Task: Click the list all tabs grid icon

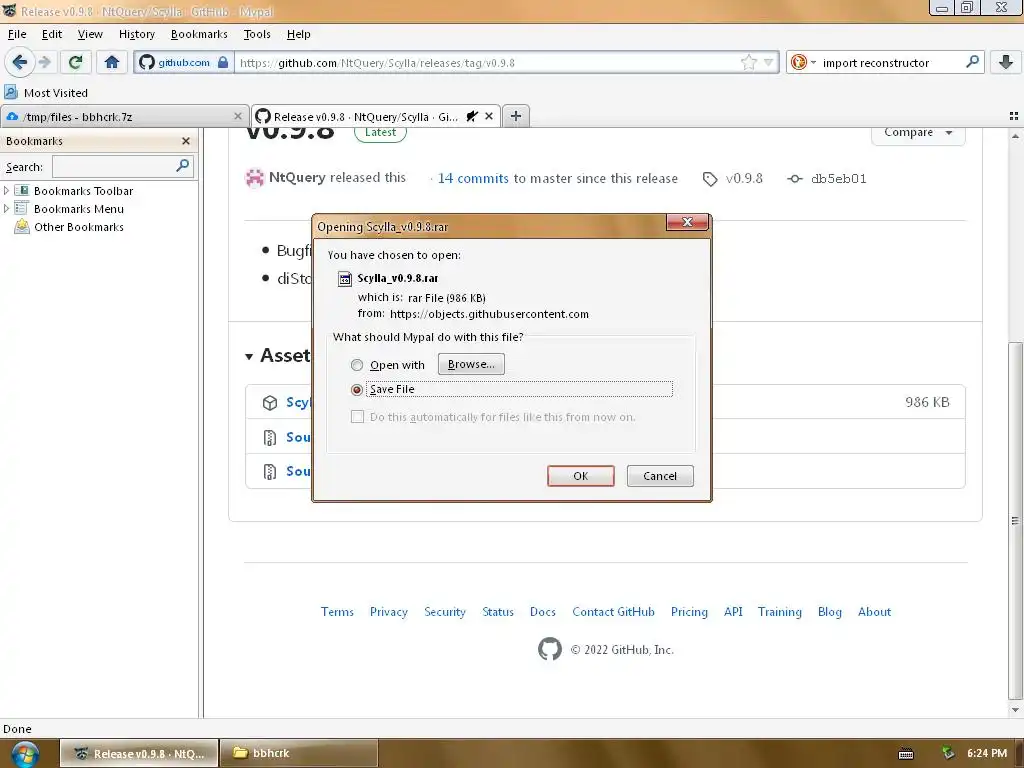Action: [1014, 116]
